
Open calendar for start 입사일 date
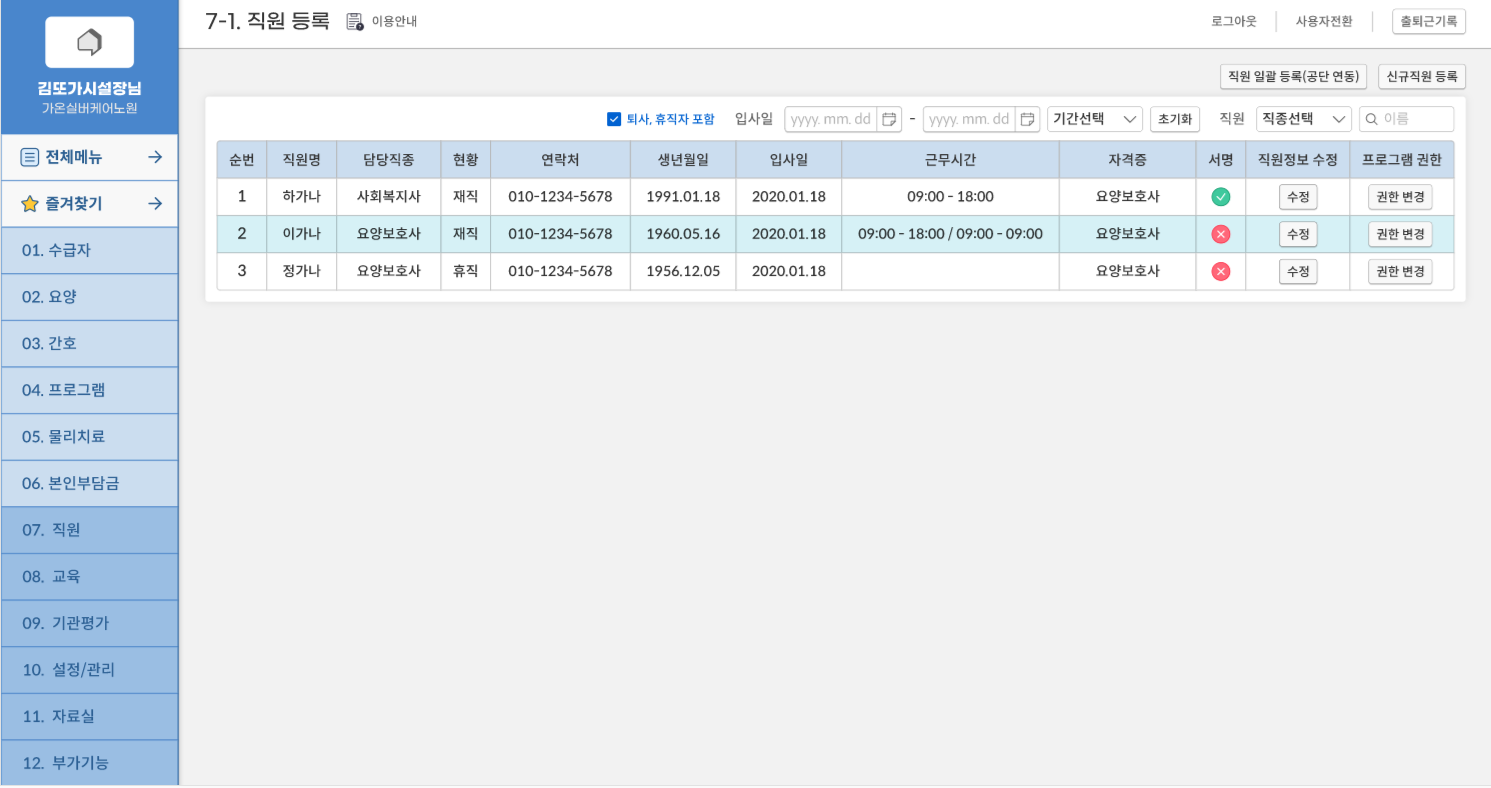(x=889, y=119)
